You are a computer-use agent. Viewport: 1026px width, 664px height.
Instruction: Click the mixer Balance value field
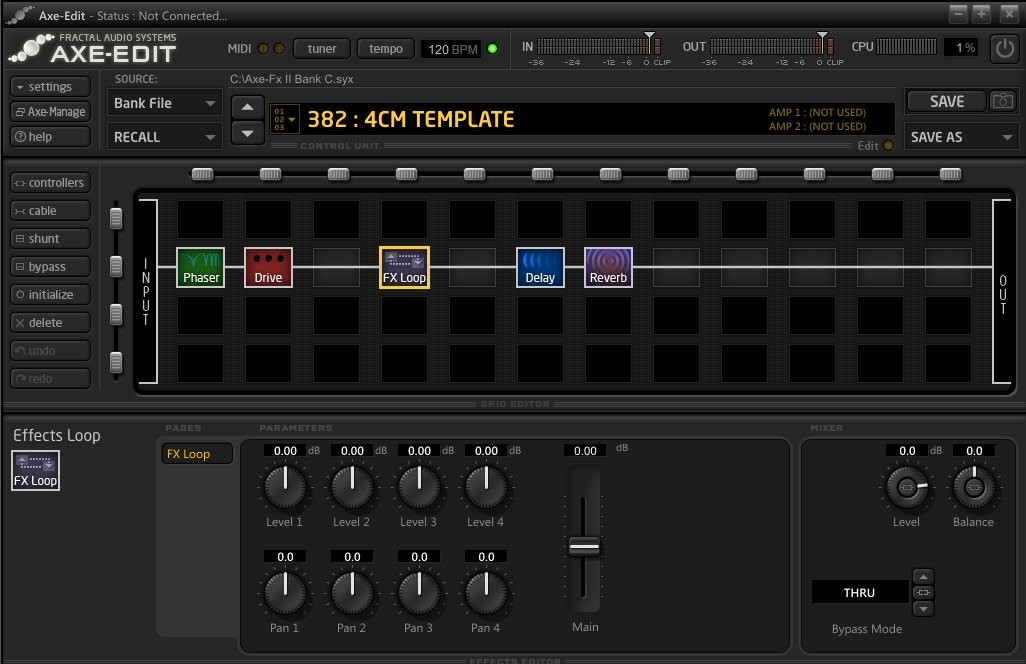coord(974,451)
